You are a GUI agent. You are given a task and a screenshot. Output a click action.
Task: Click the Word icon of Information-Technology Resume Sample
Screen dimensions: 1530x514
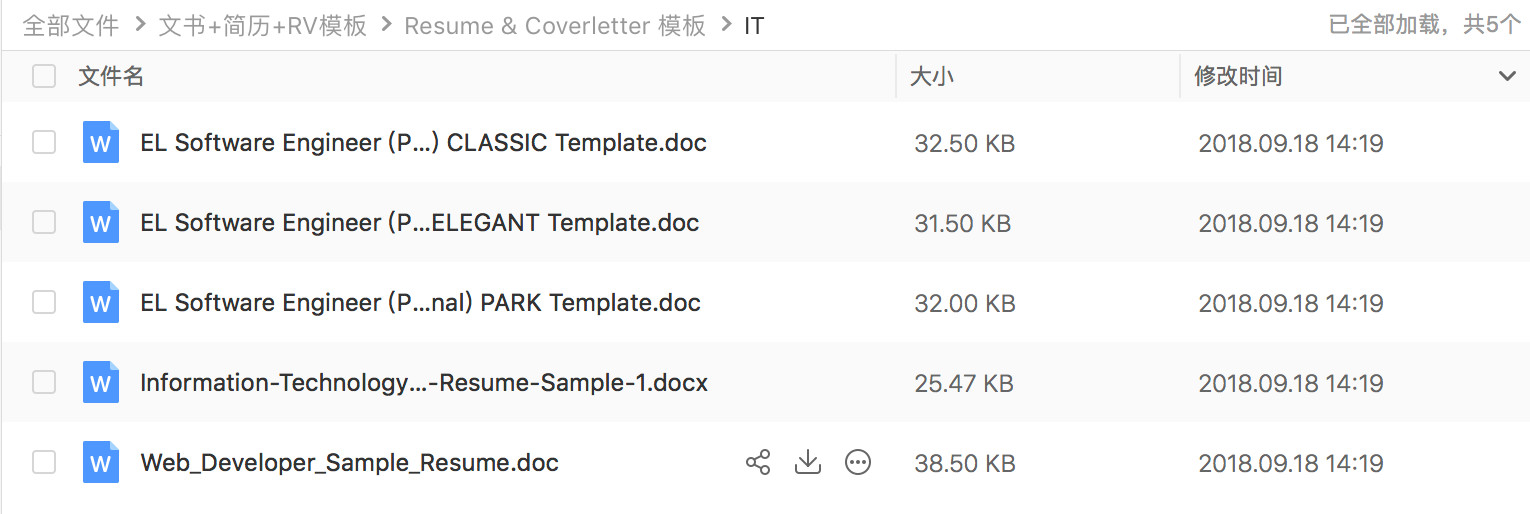(100, 382)
